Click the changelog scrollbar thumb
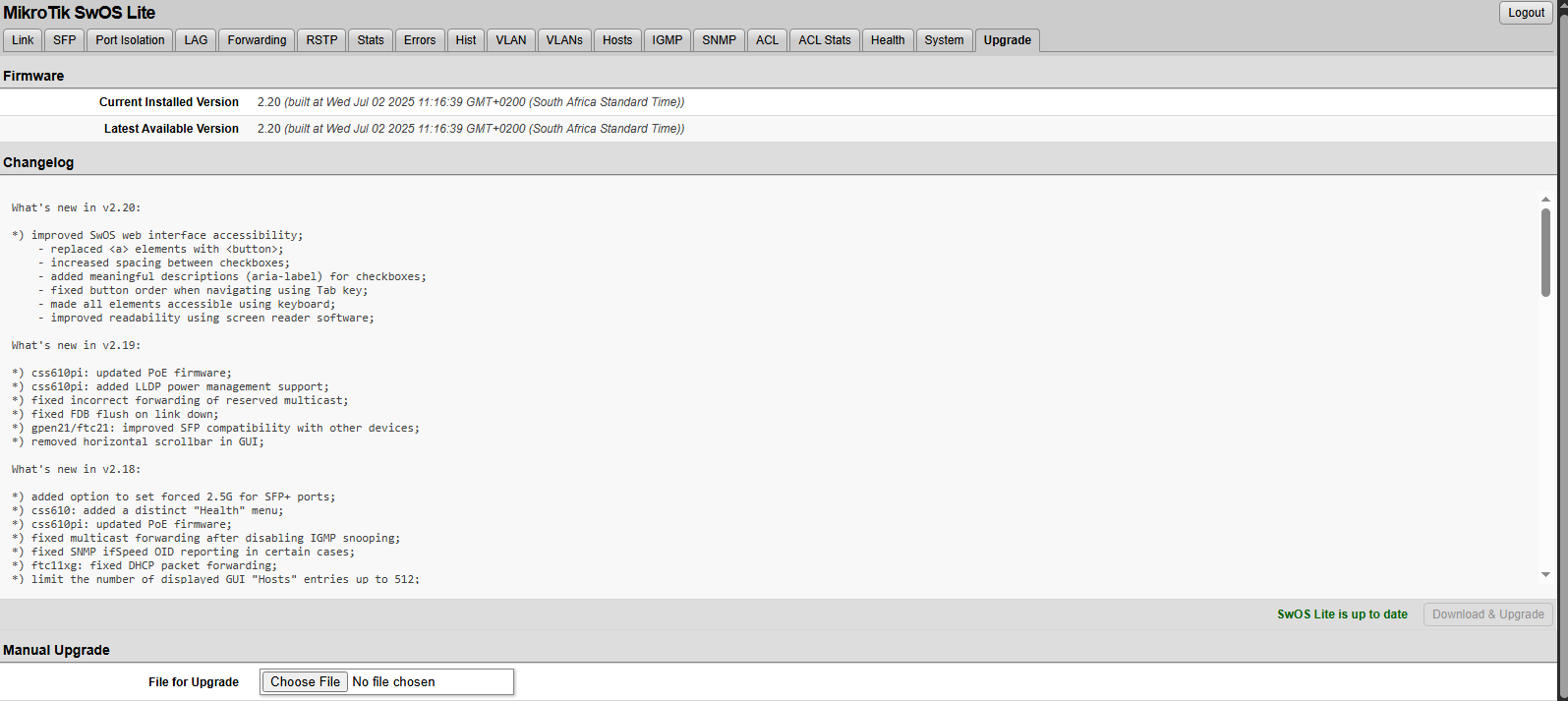This screenshot has width=1568, height=701. [x=1545, y=252]
